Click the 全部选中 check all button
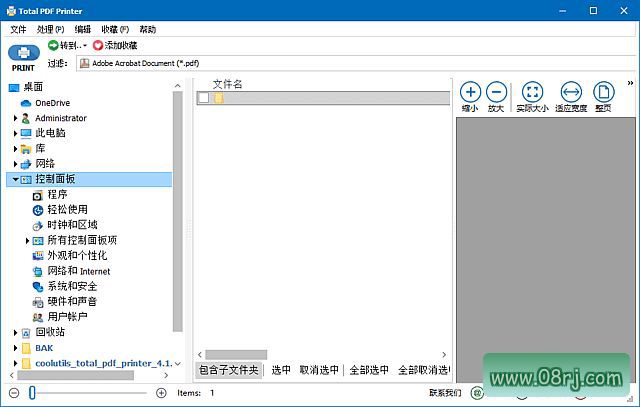640x407 pixels. point(369,370)
